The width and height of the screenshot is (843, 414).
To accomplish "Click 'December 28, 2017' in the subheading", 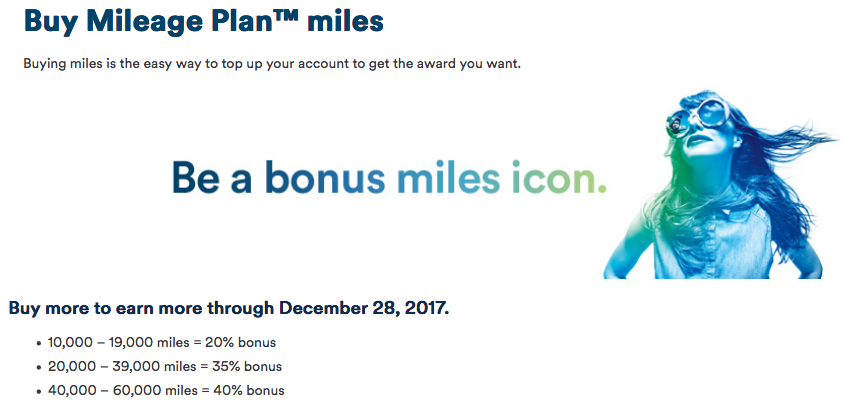I will click(x=365, y=309).
